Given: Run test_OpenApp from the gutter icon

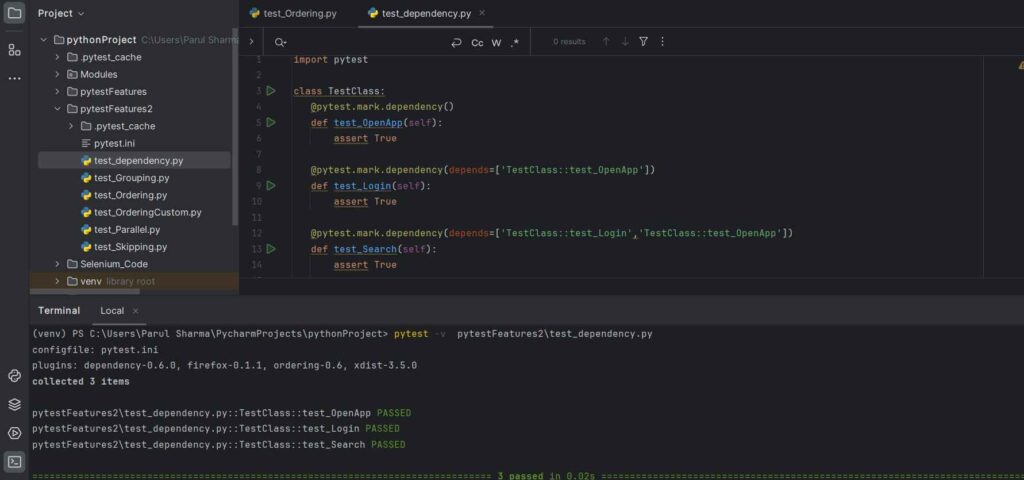Looking at the screenshot, I should click(x=271, y=122).
